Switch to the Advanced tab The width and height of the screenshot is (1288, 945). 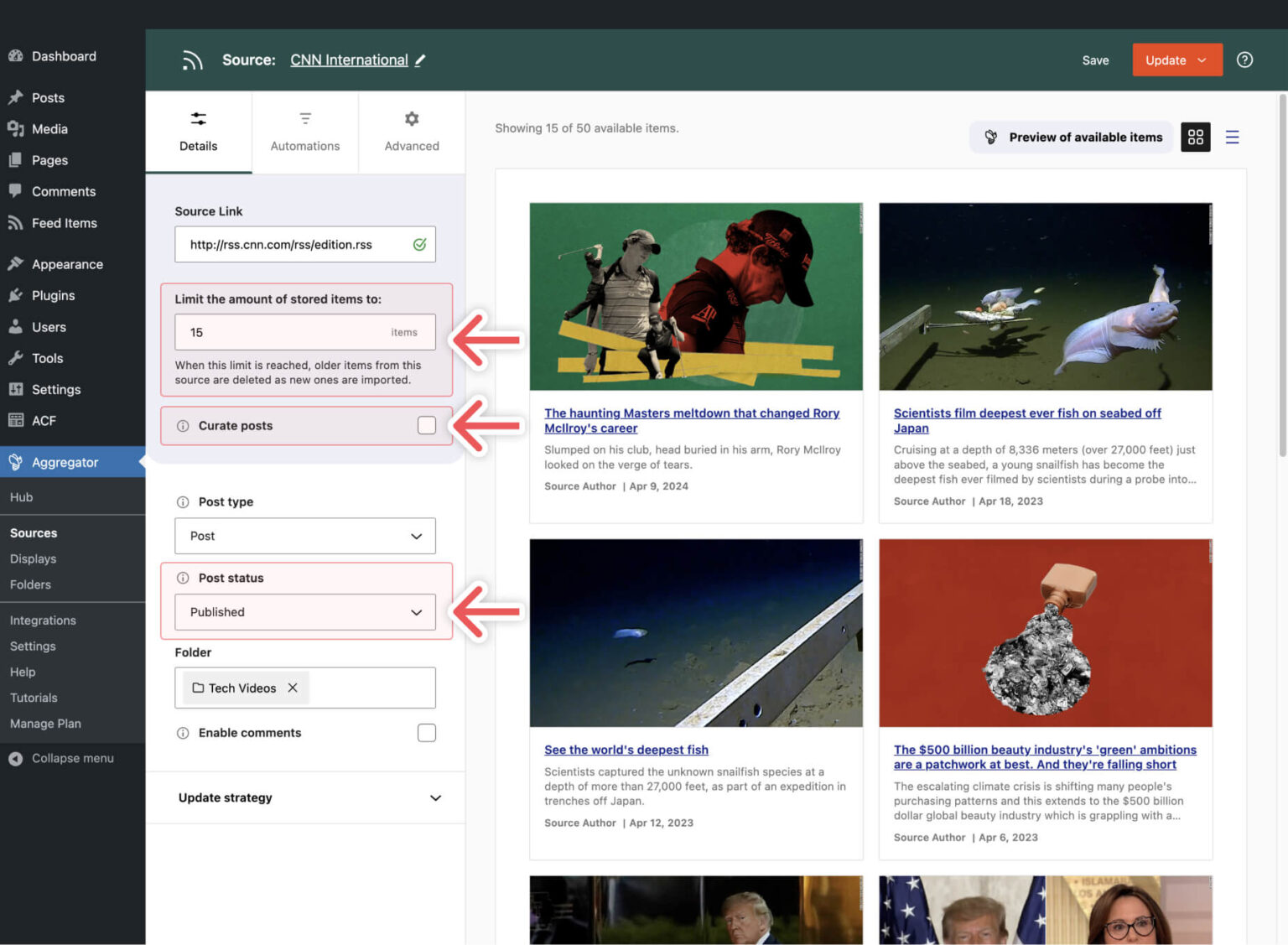(412, 132)
